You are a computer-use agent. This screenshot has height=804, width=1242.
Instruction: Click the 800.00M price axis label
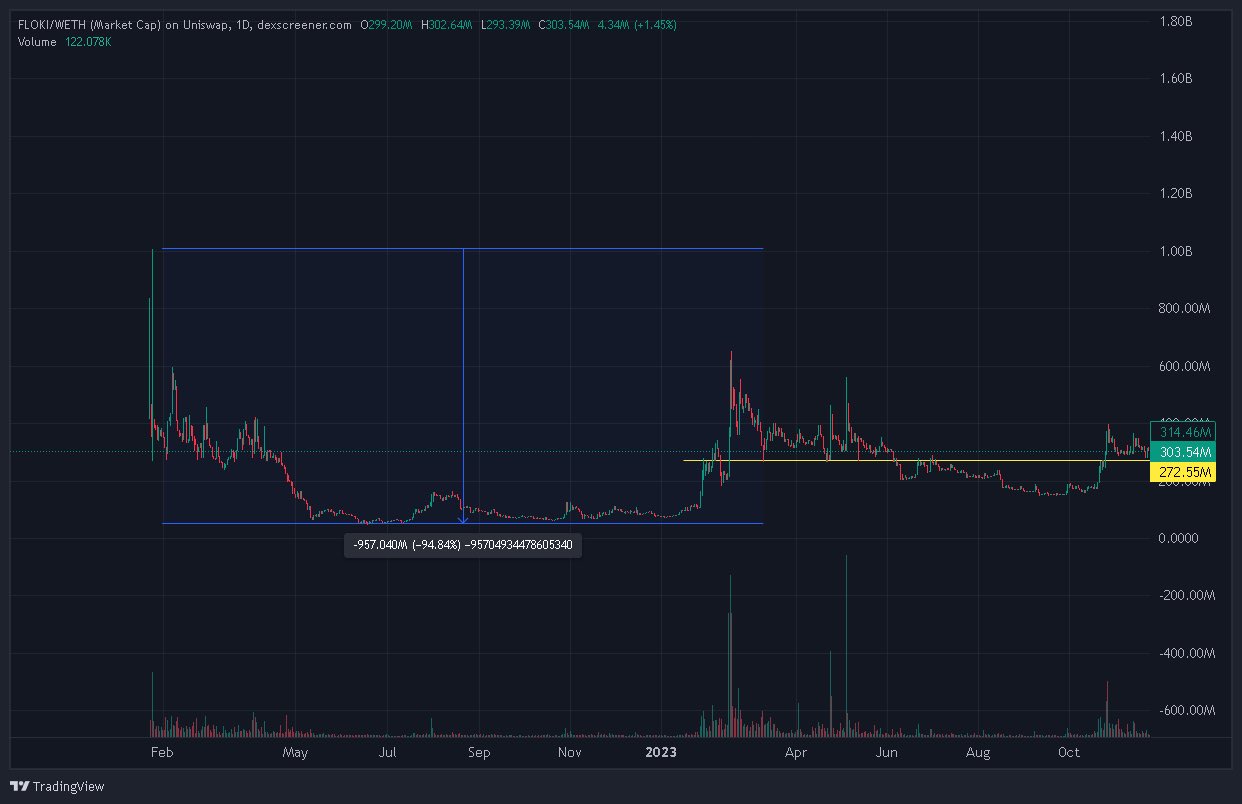1184,309
